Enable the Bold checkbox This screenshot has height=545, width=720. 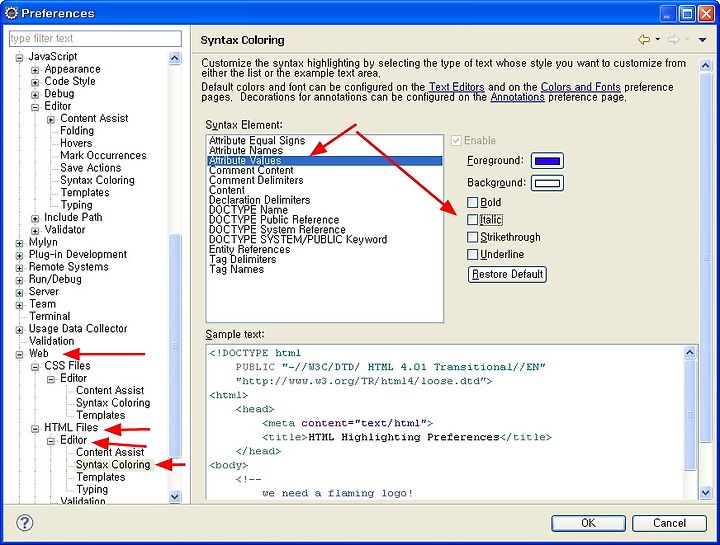[472, 202]
